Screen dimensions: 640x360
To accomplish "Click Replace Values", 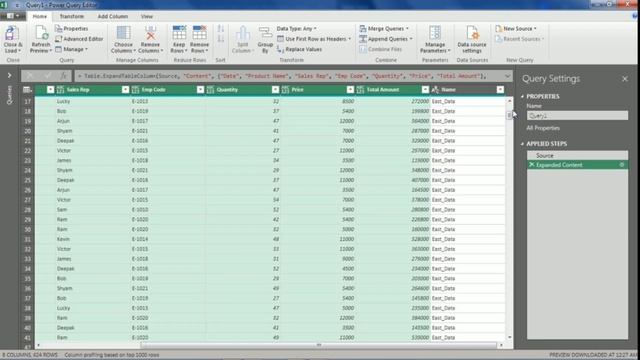I will (x=299, y=49).
